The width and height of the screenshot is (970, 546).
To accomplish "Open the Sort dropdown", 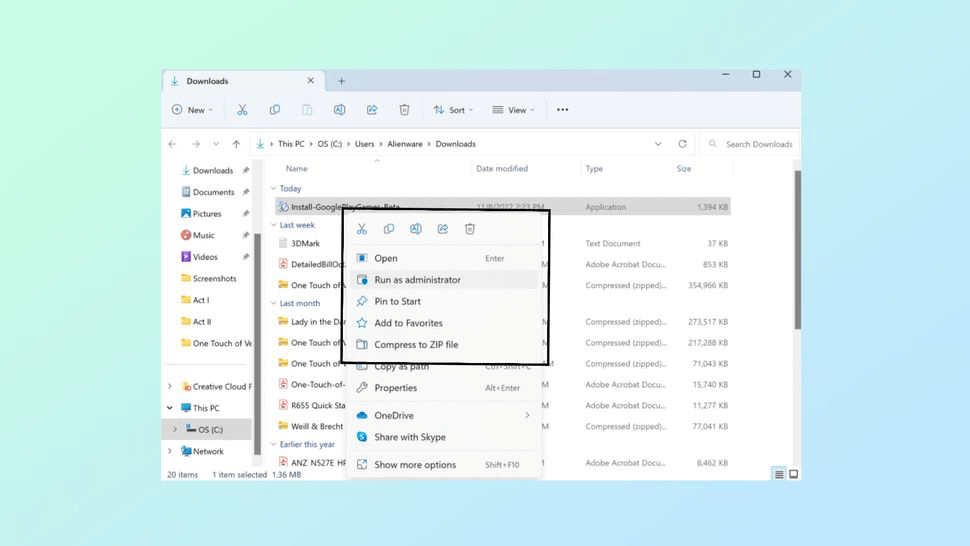I will [453, 110].
